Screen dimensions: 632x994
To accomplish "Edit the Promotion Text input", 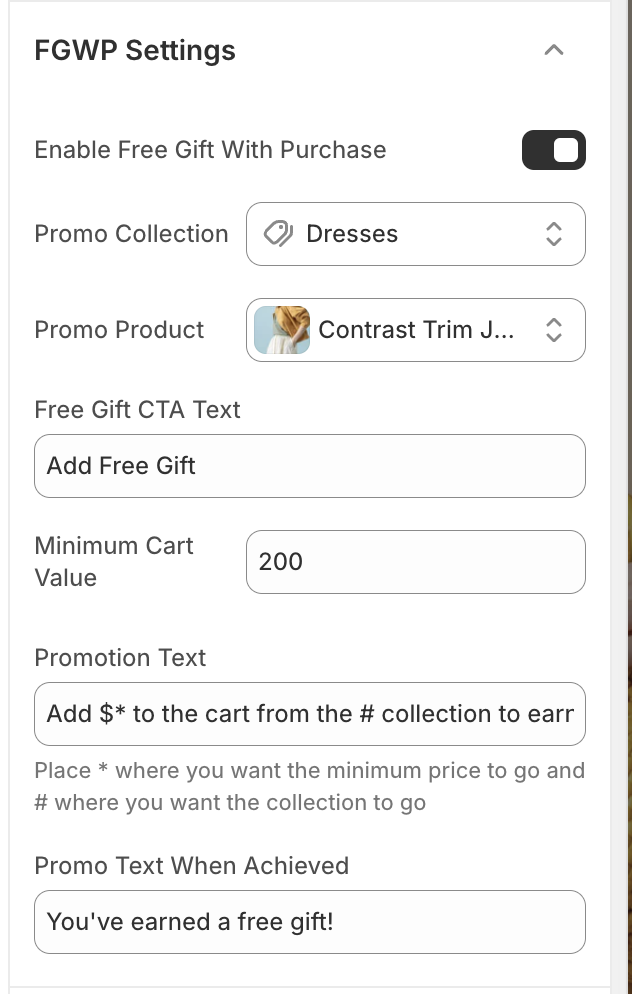I will tap(309, 714).
